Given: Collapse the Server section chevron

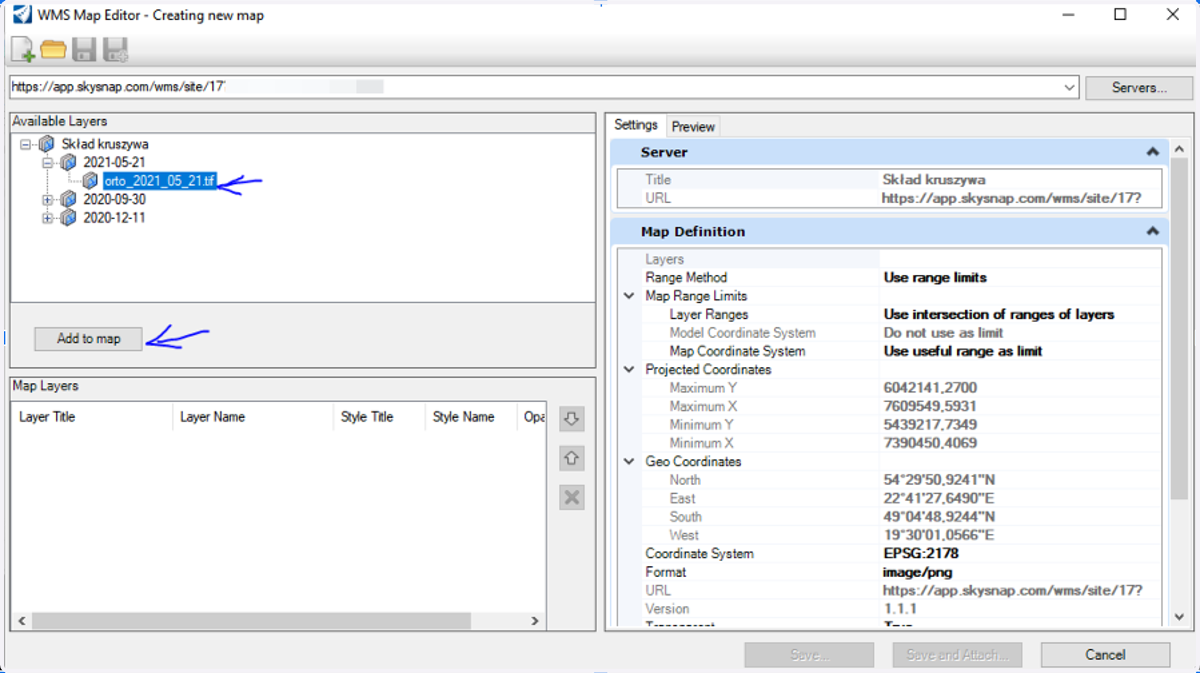Looking at the screenshot, I should 1152,152.
